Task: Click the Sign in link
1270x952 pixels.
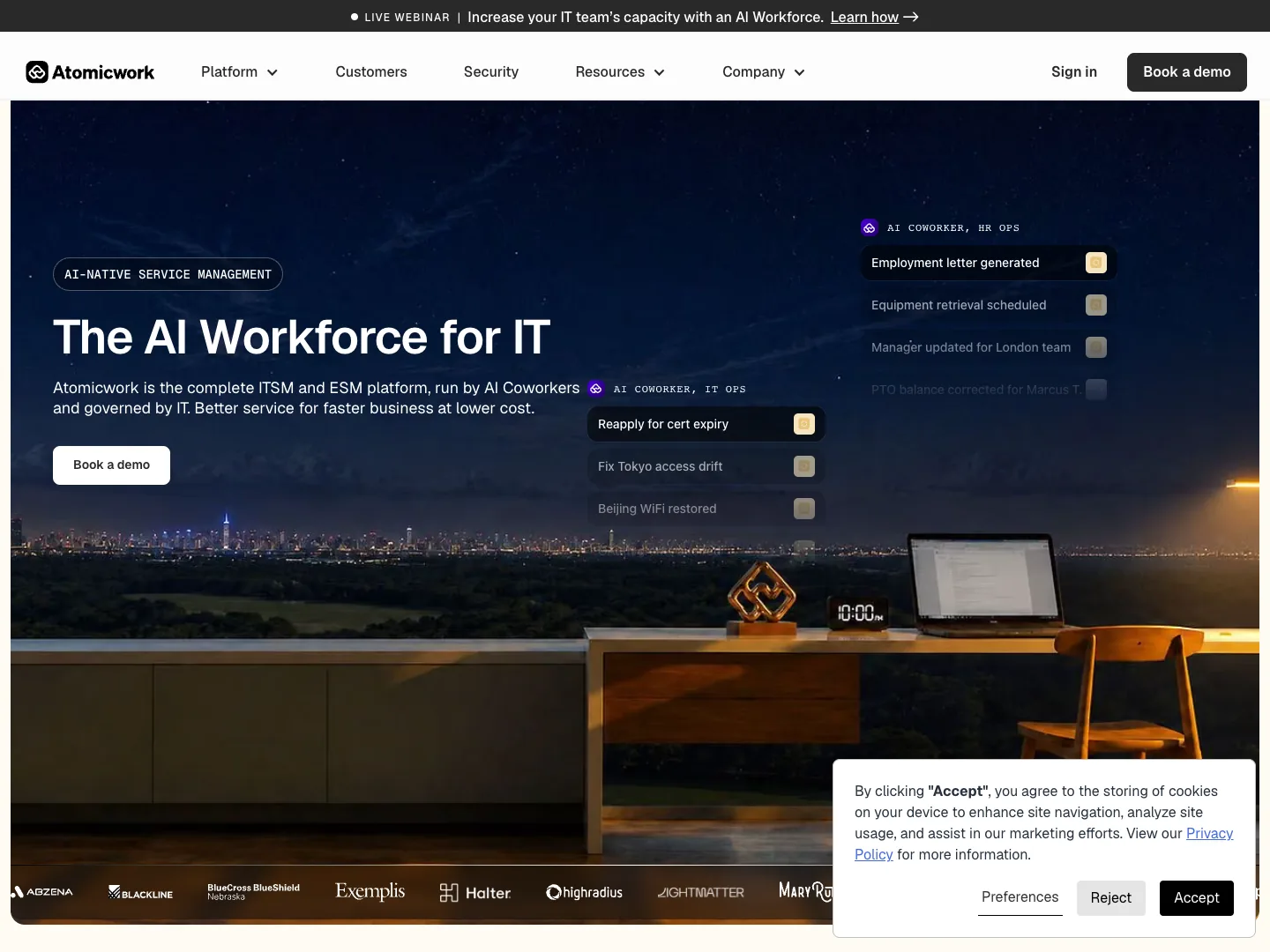Action: pos(1074,72)
